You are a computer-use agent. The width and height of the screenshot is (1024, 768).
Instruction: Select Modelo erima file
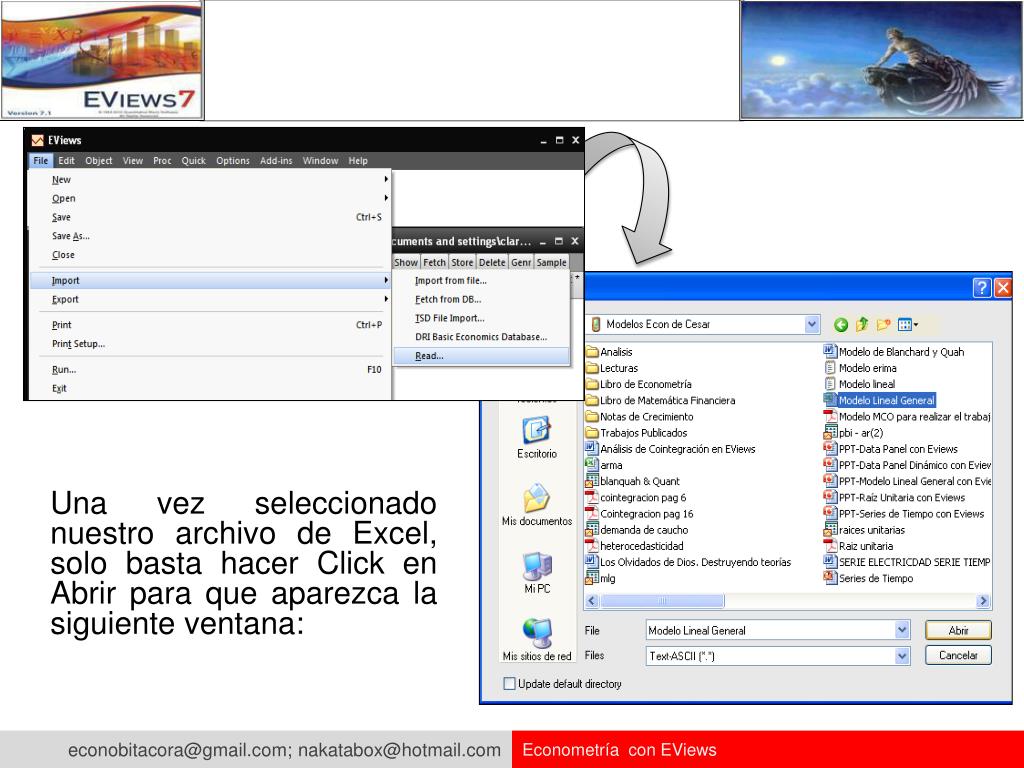pyautogui.click(x=860, y=368)
